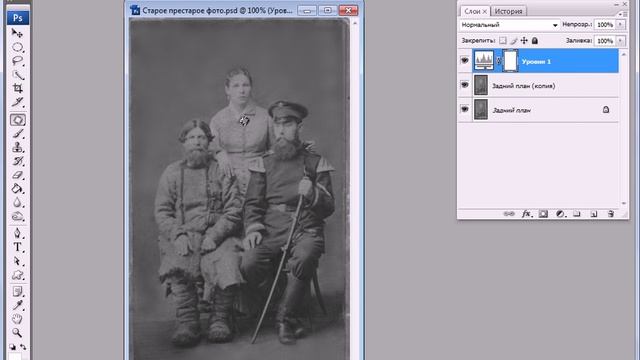Create new adjustment layer half-circle icon
Image resolution: width=640 pixels, height=360 pixels.
coord(560,214)
